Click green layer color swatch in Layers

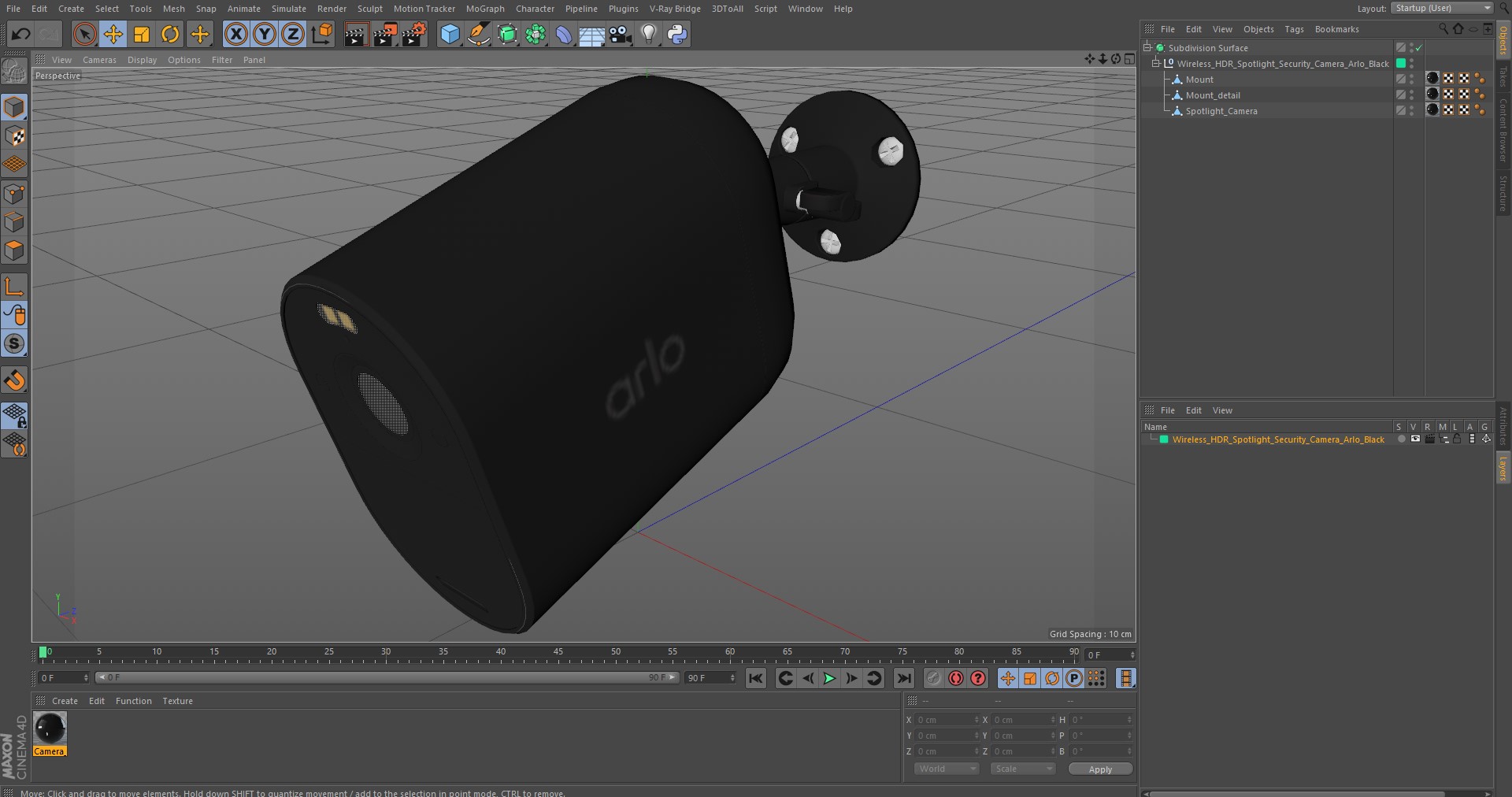point(1164,439)
